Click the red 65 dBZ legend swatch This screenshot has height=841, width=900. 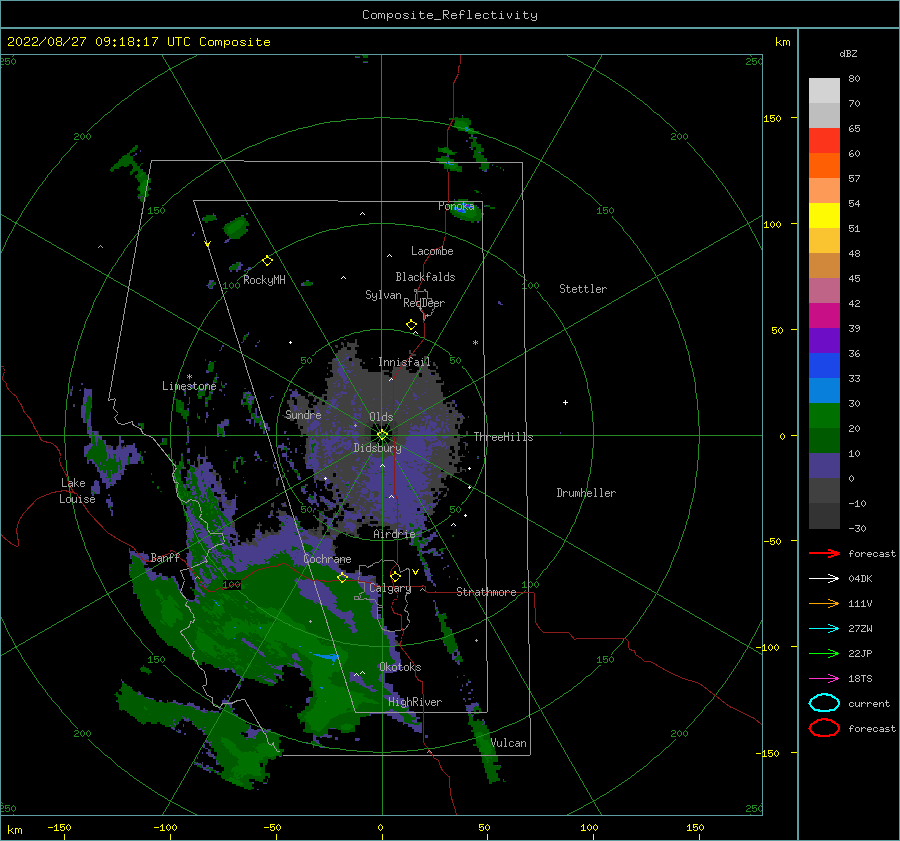coord(824,141)
